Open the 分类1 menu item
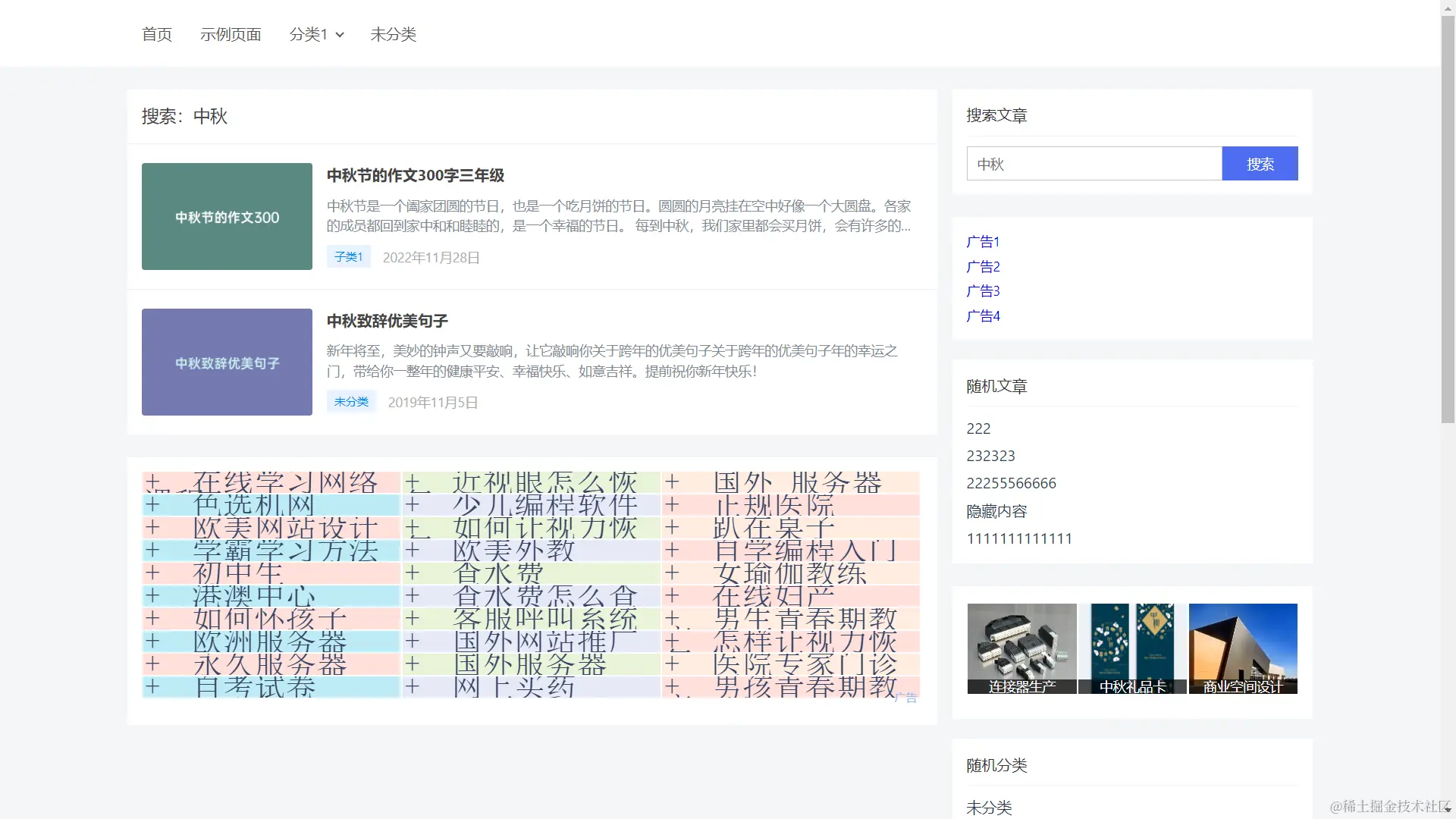This screenshot has width=1456, height=819. pyautogui.click(x=308, y=34)
